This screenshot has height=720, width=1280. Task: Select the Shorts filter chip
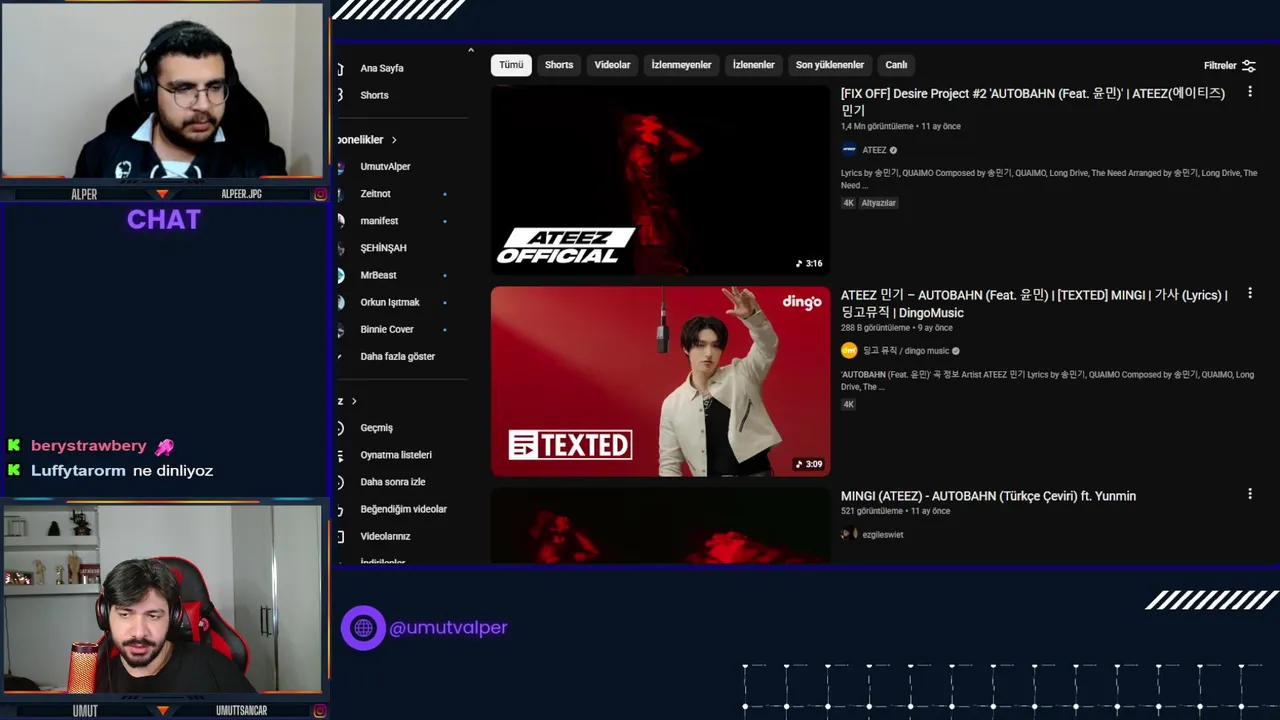tap(559, 65)
